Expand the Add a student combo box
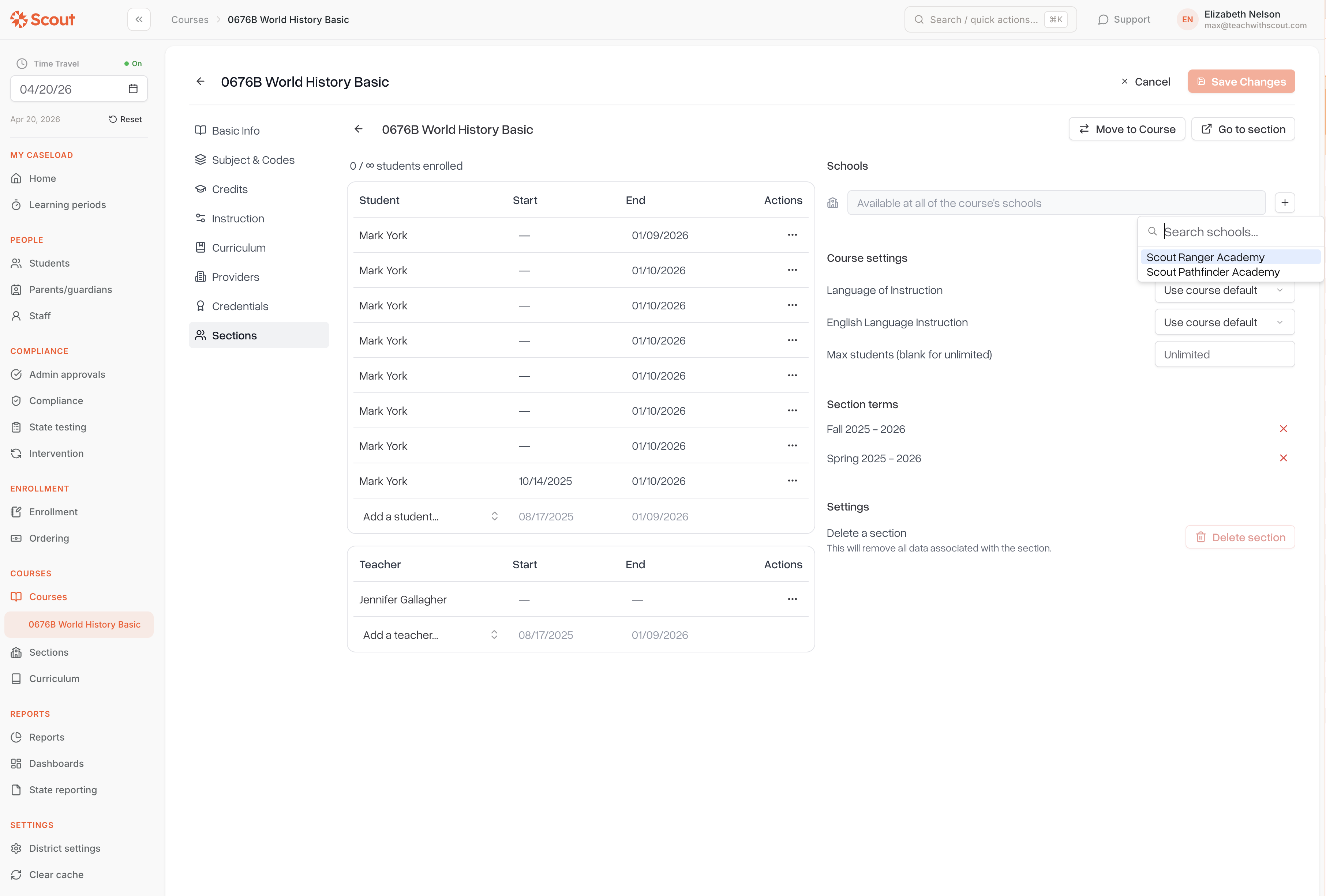The width and height of the screenshot is (1326, 896). tap(430, 516)
